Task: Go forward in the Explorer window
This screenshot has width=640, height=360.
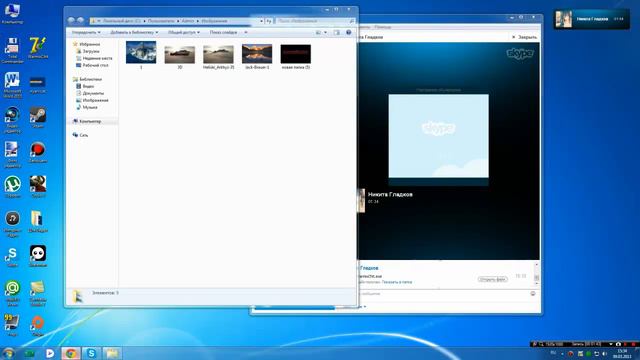Action: coord(80,20)
